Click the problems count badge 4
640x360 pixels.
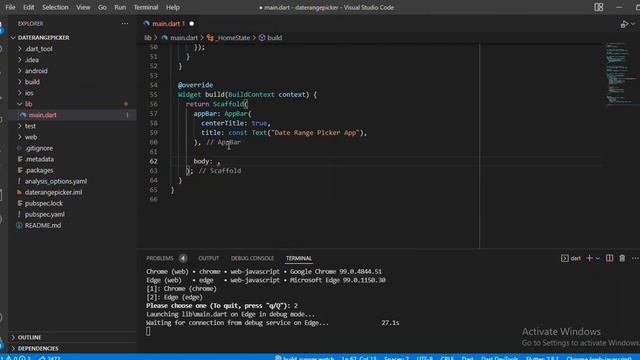(x=183, y=258)
